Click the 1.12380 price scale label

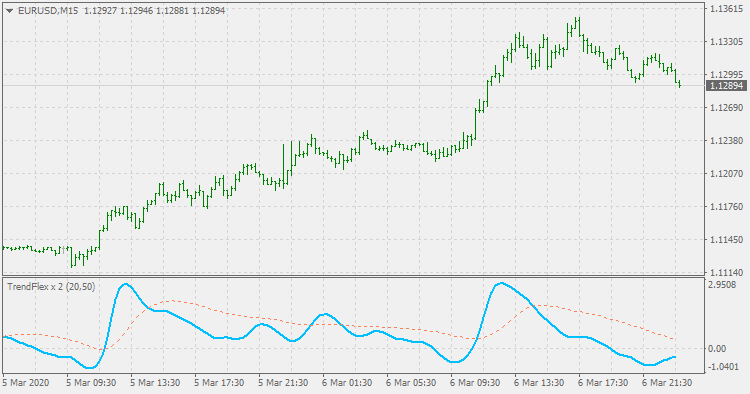727,141
